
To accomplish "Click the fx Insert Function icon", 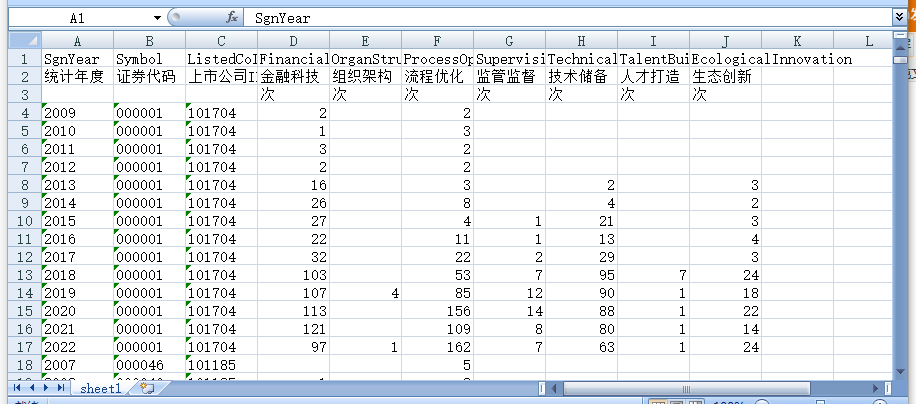I will coord(232,18).
